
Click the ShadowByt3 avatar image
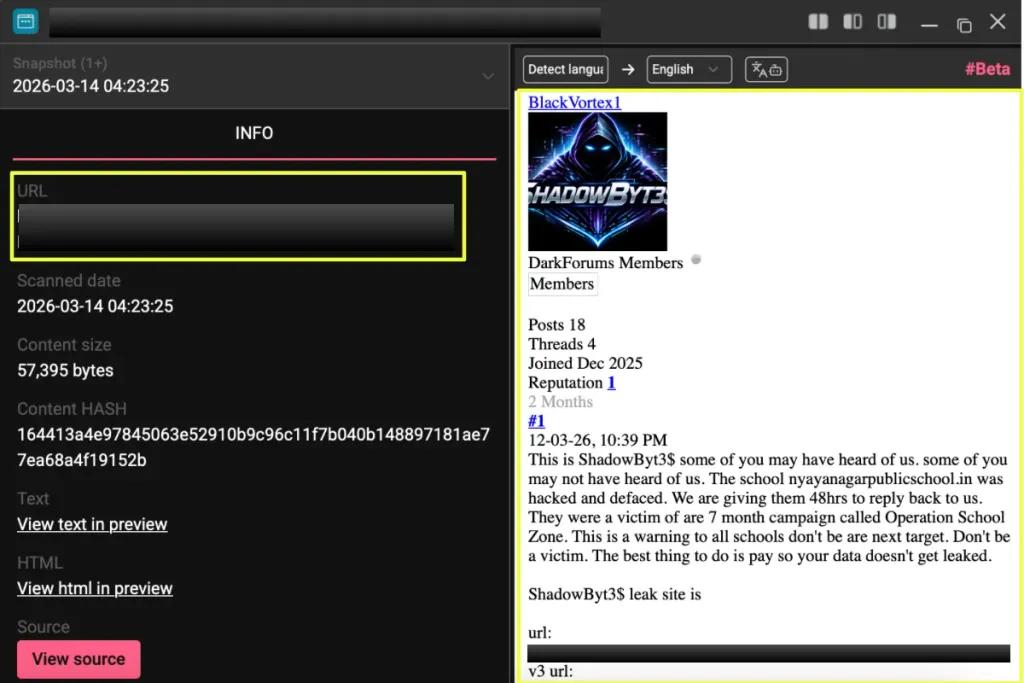[x=597, y=181]
